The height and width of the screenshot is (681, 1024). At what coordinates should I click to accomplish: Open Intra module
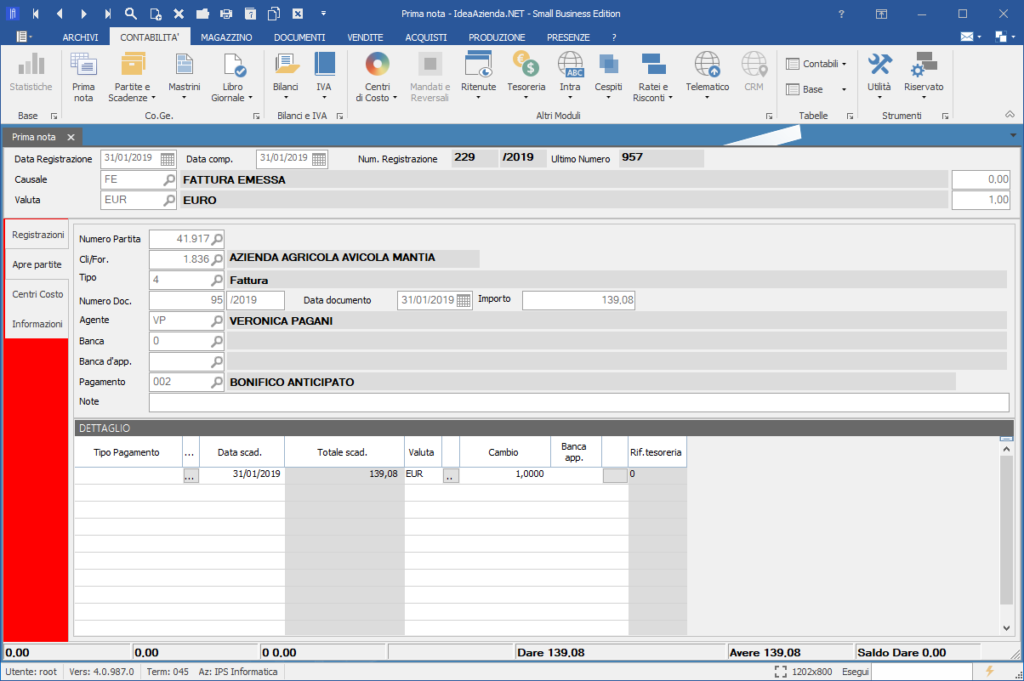tap(570, 76)
